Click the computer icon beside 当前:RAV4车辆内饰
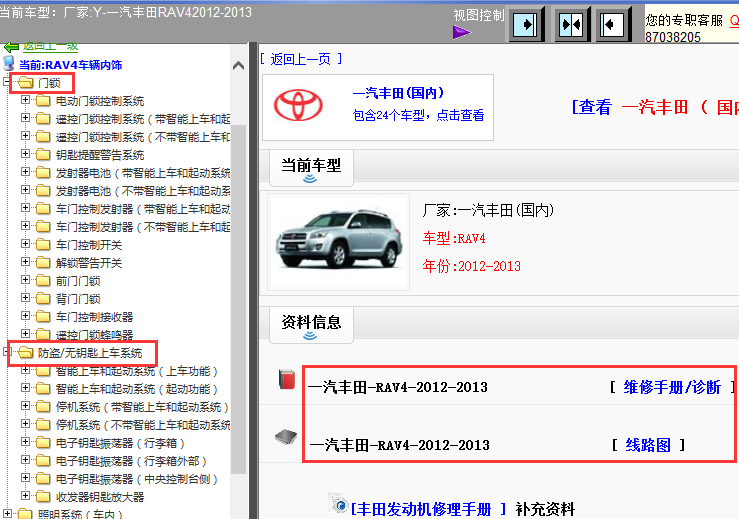 8,63
